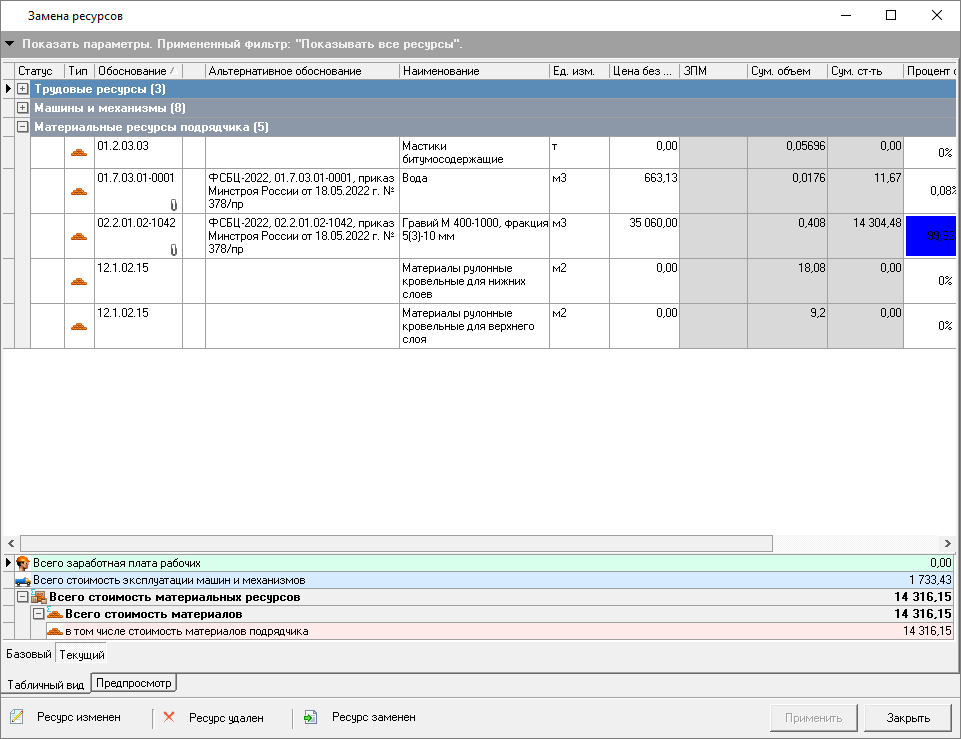The height and width of the screenshot is (739, 961).
Task: Click the Ресурс заменен legend icon
Action: tap(311, 717)
